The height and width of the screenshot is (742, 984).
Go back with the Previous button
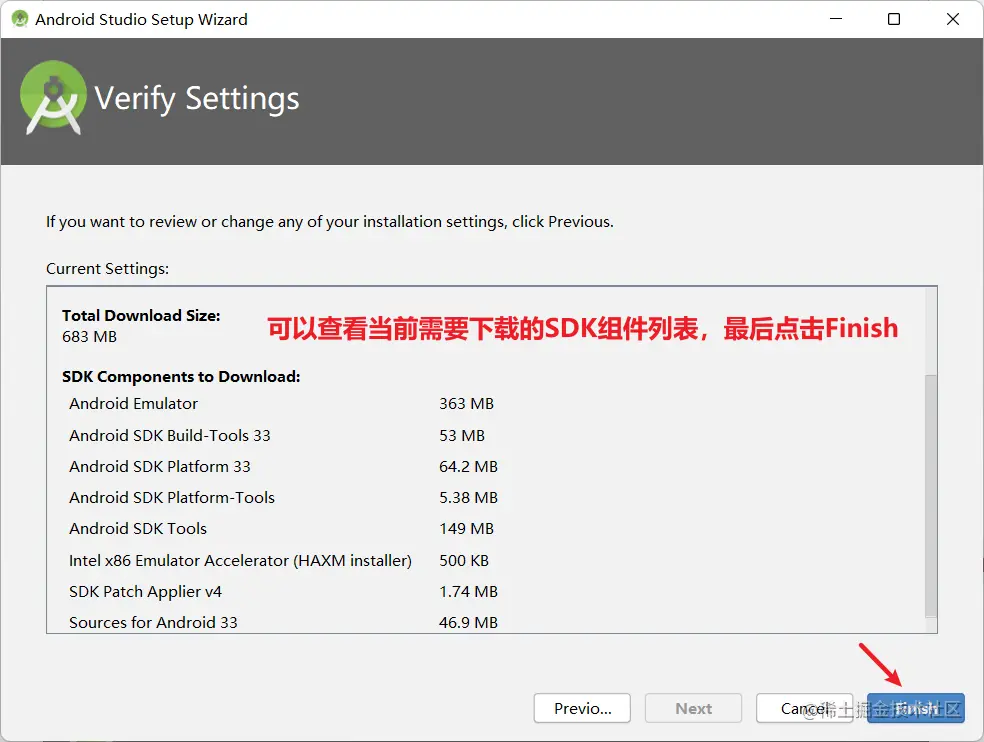coord(582,708)
